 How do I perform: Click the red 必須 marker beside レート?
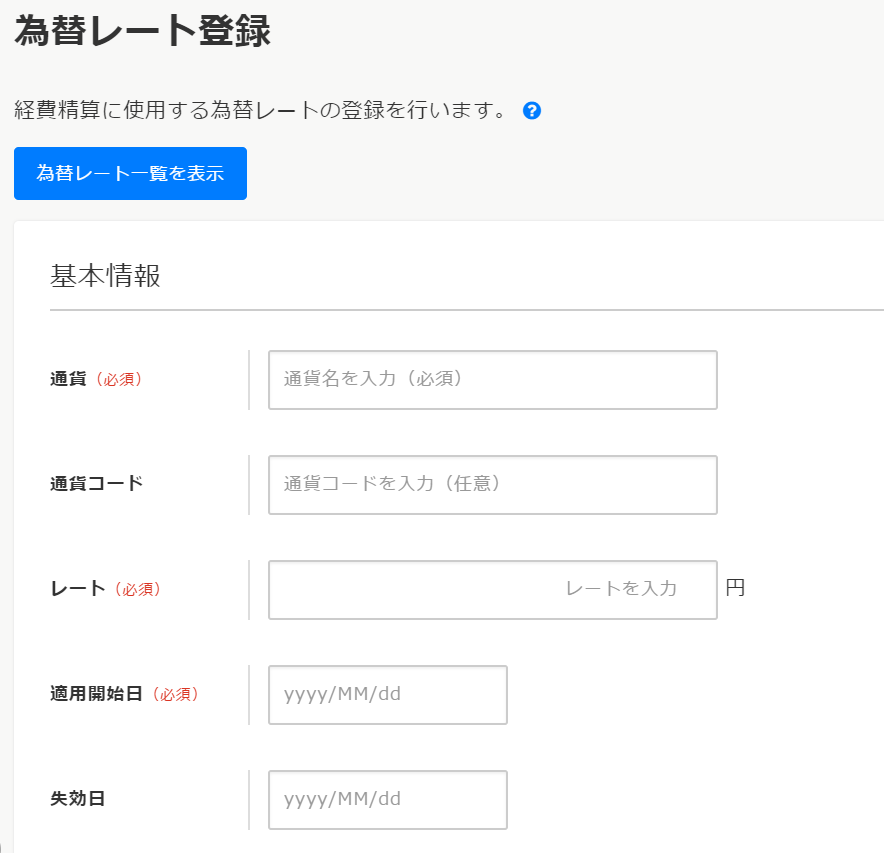[x=138, y=589]
